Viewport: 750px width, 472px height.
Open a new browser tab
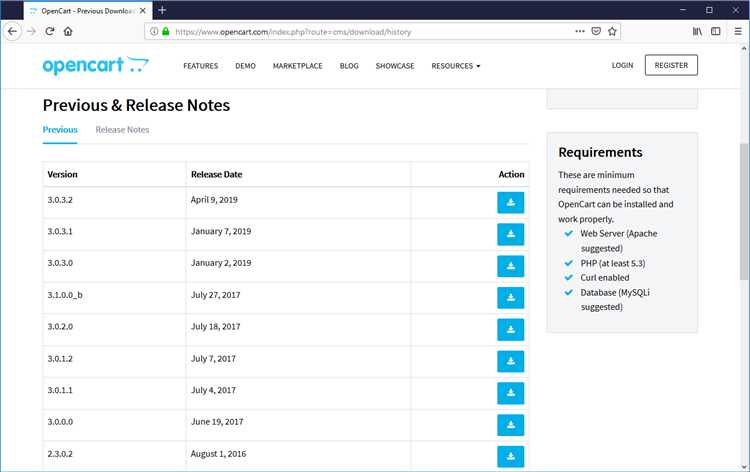(162, 10)
